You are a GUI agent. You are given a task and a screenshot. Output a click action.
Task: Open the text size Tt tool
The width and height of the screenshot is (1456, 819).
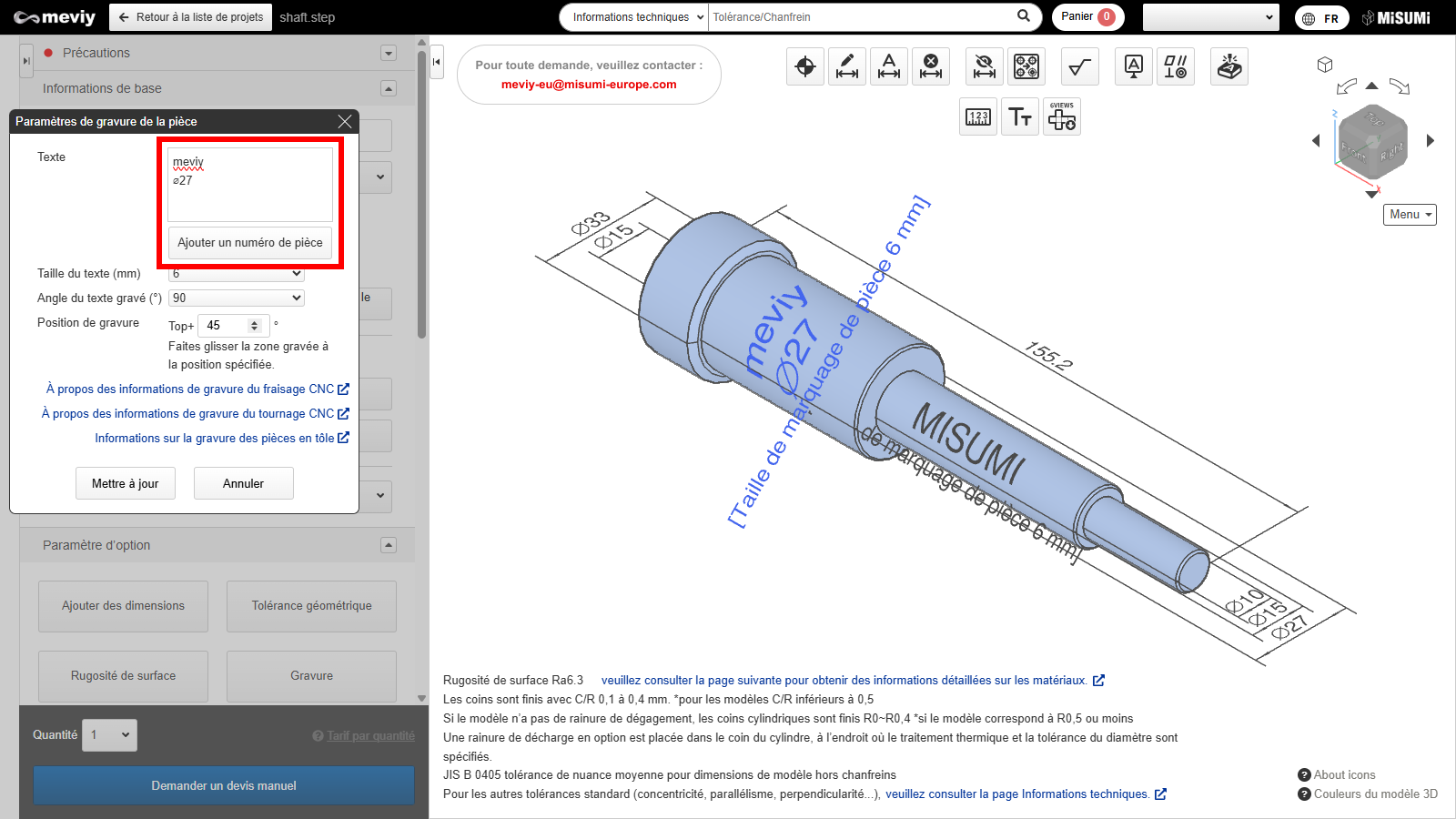click(x=1020, y=117)
